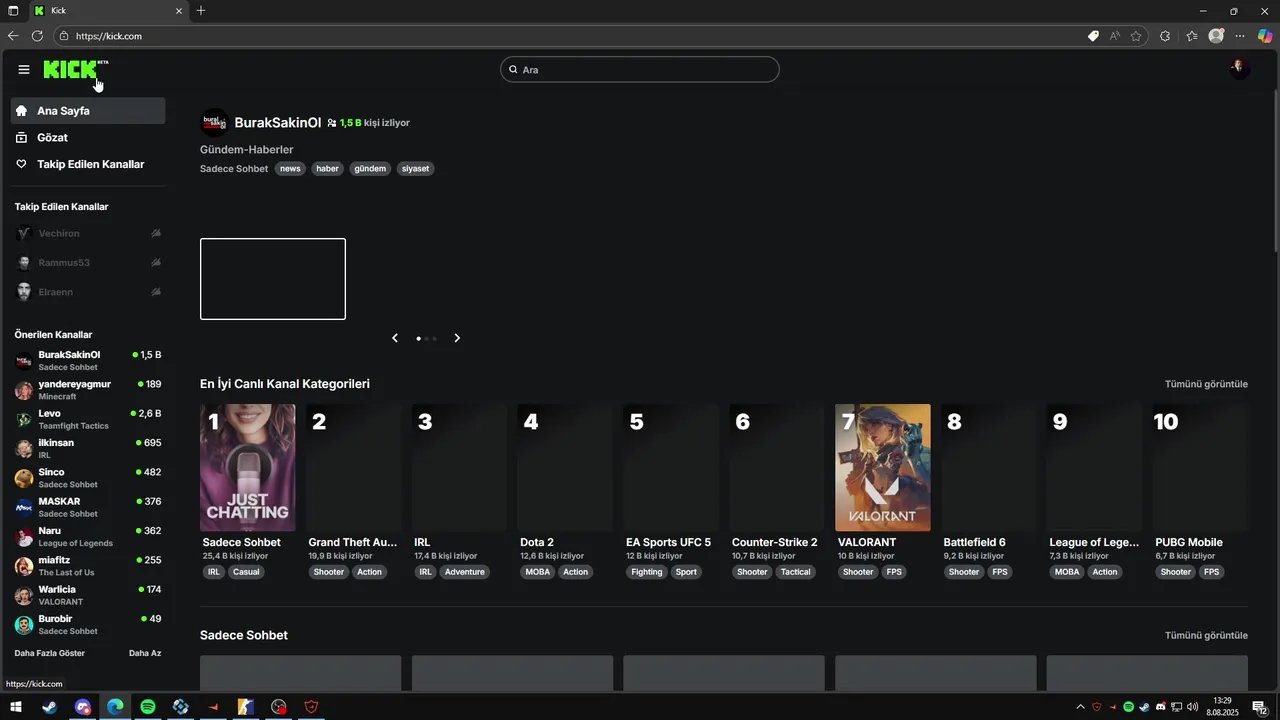Screen dimensions: 1280x720
Task: Show next featured stream with right chevron
Action: tap(457, 338)
